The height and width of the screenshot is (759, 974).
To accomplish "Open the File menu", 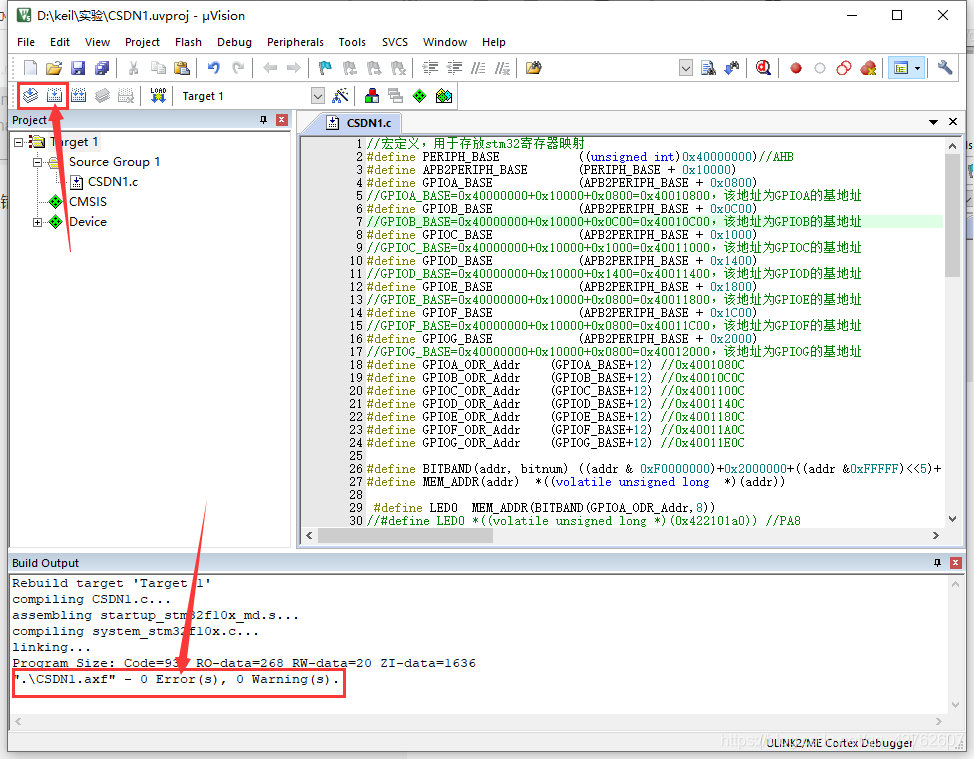I will click(x=26, y=42).
